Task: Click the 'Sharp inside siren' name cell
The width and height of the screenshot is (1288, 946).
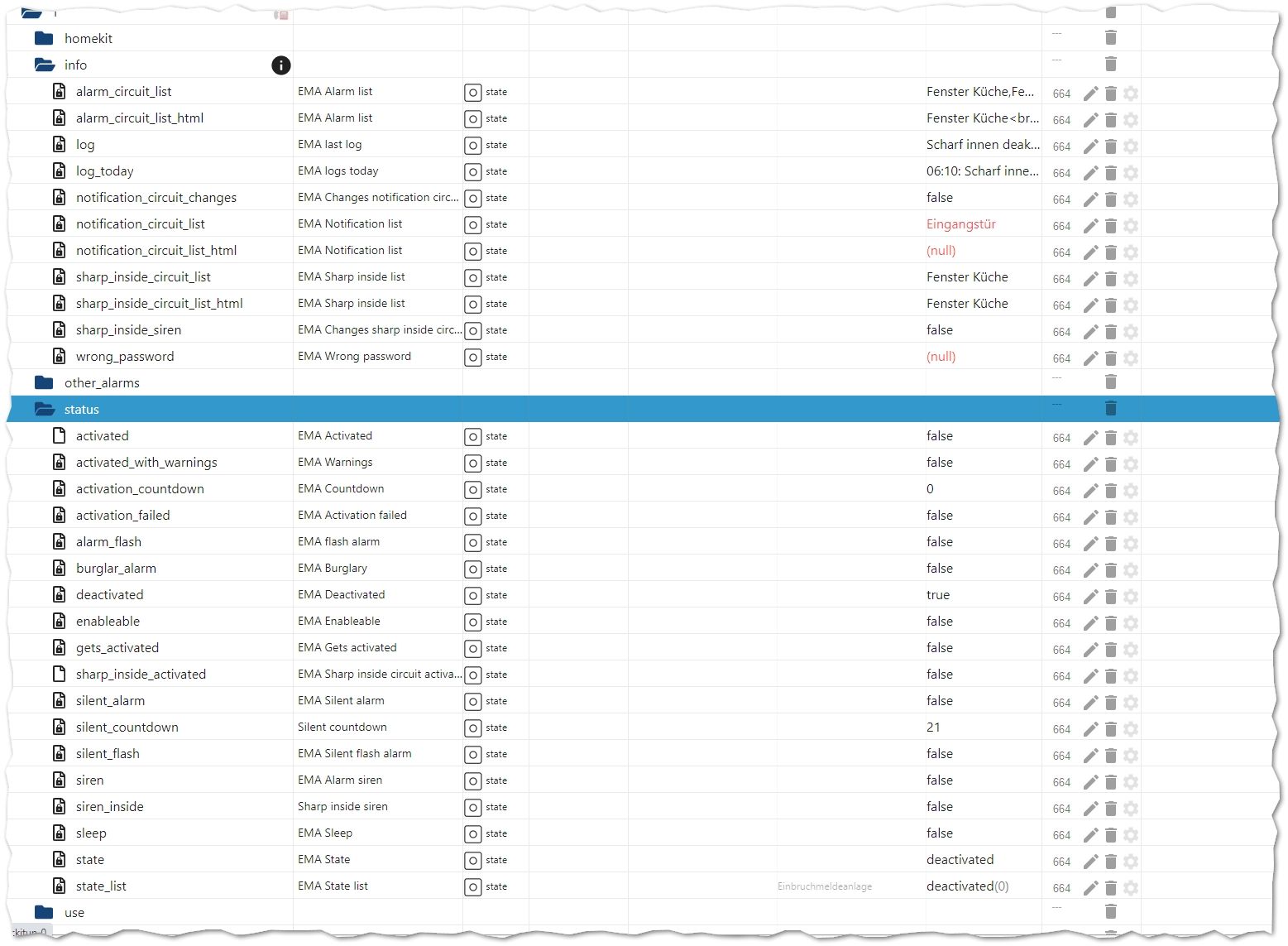Action: coord(342,806)
